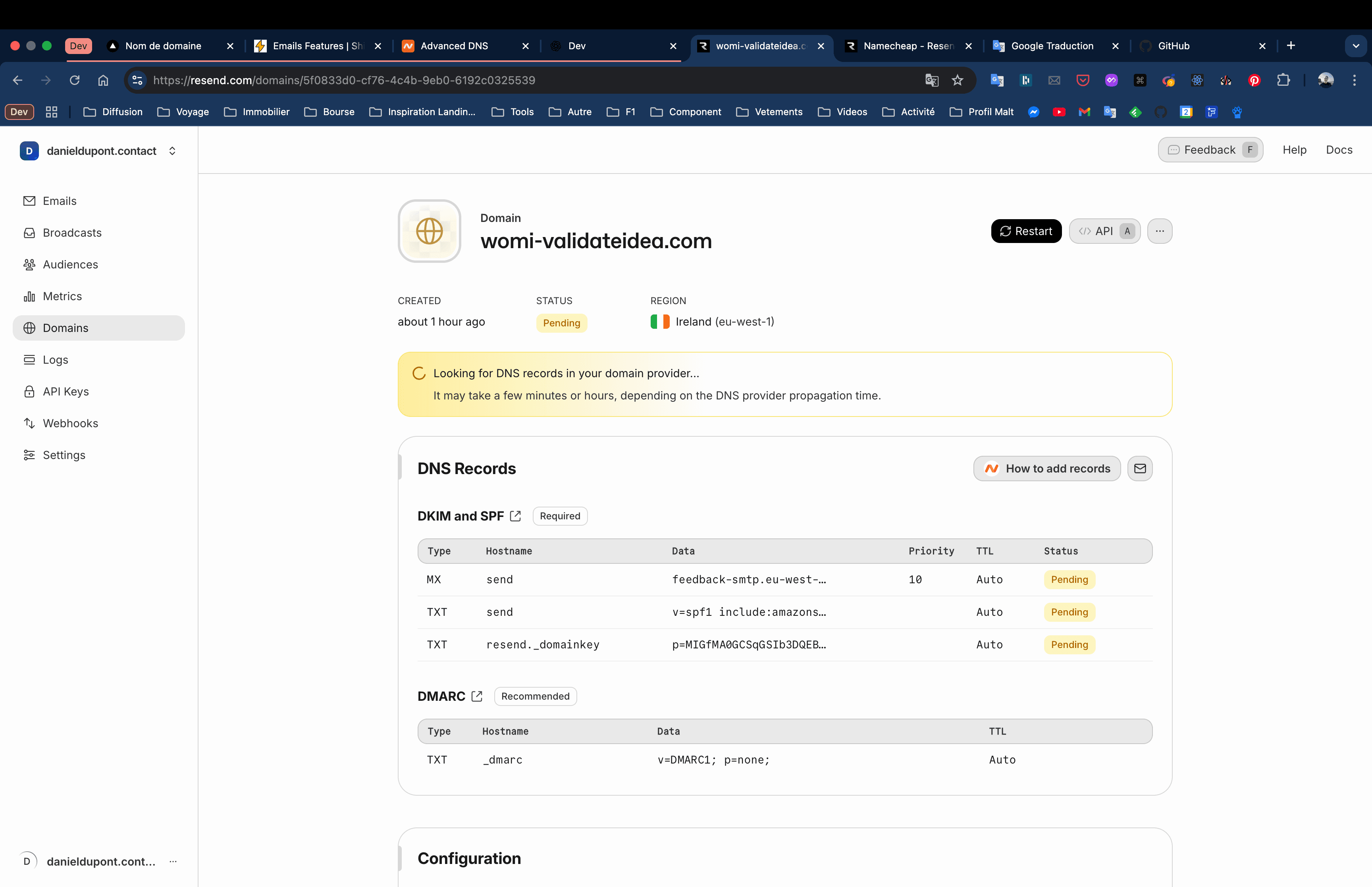Bookmark this page with the star icon
1372x887 pixels.
(x=958, y=80)
